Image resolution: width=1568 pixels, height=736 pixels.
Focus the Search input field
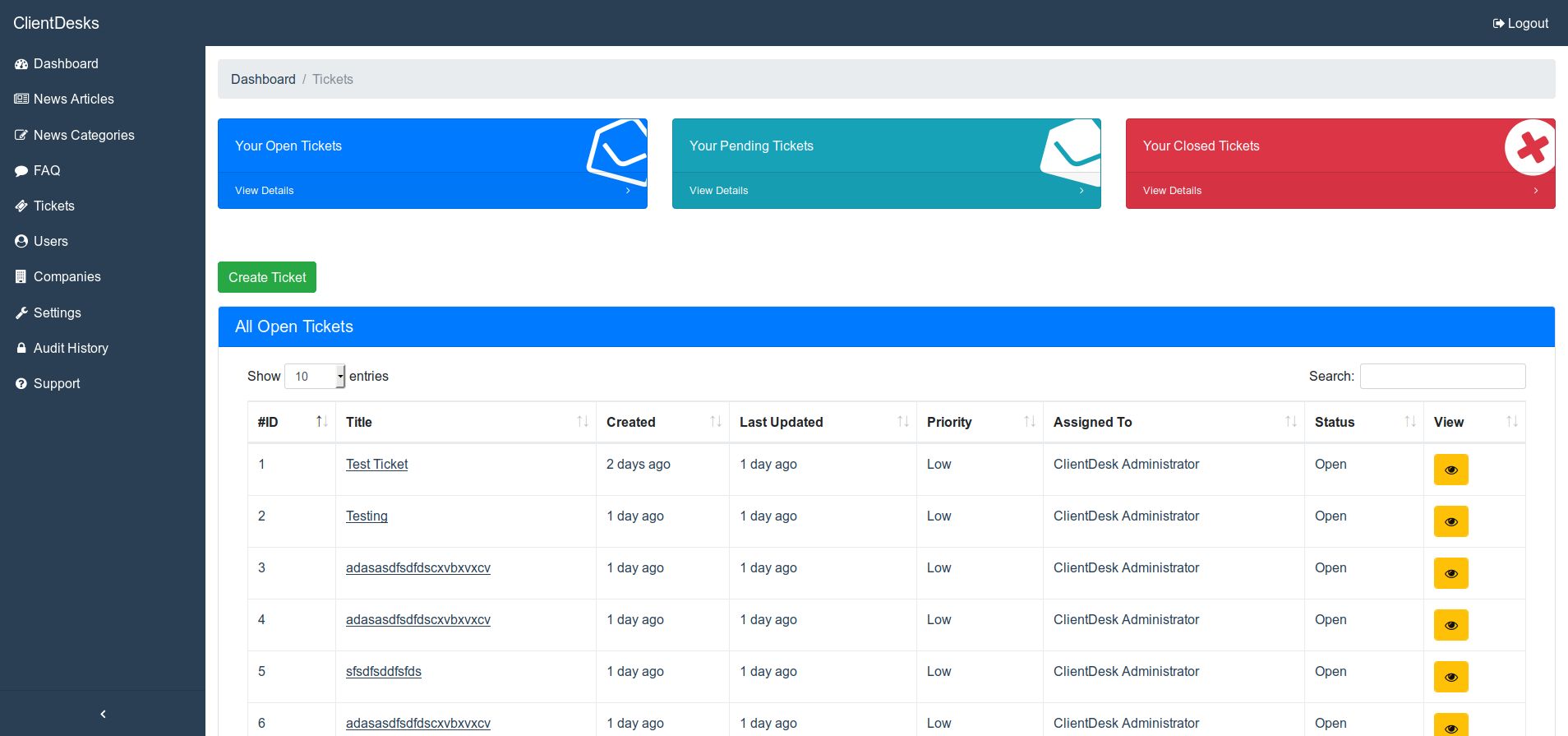click(x=1442, y=376)
